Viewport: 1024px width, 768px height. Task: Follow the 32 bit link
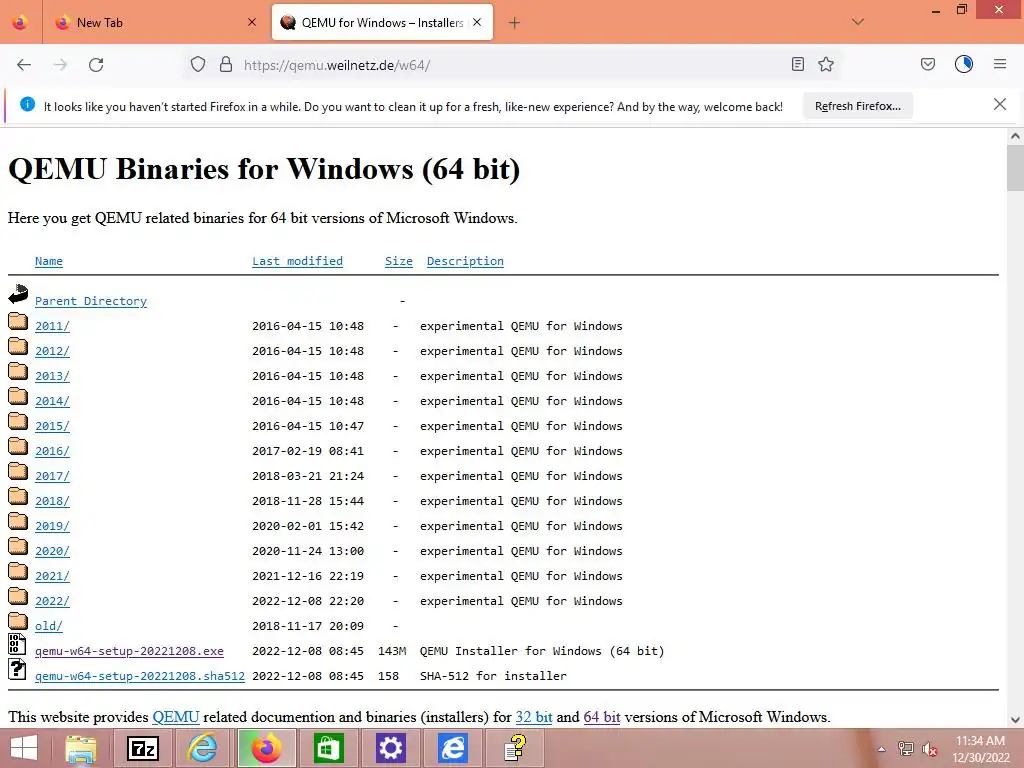(x=534, y=717)
